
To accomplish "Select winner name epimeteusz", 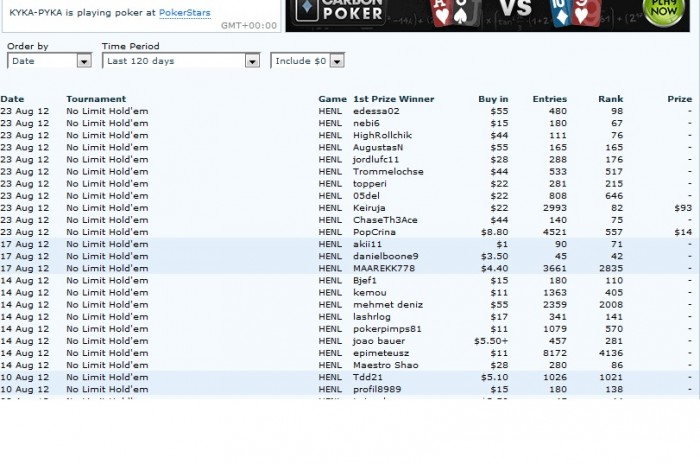I will pos(381,352).
